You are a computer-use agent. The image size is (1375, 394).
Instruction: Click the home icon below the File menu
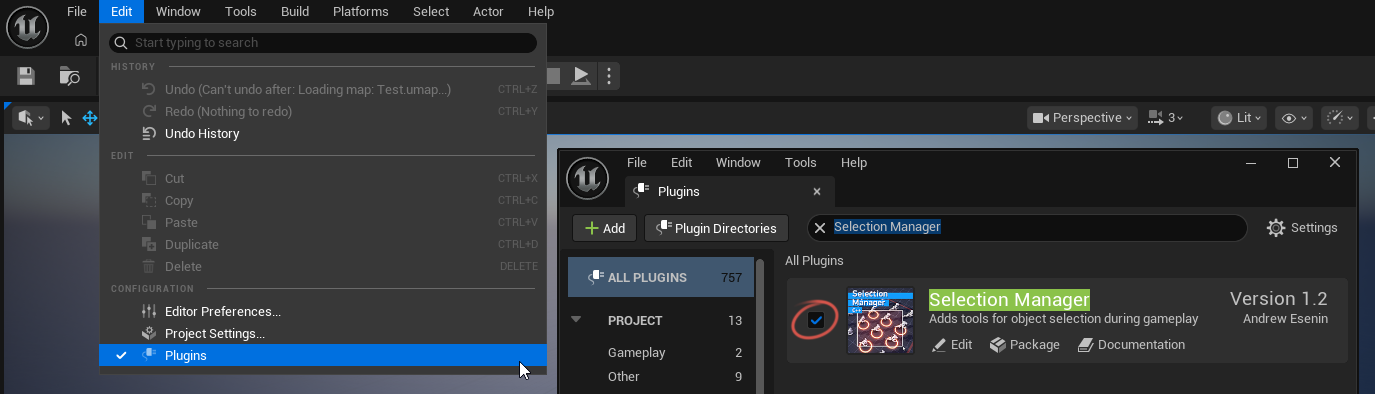click(x=81, y=40)
